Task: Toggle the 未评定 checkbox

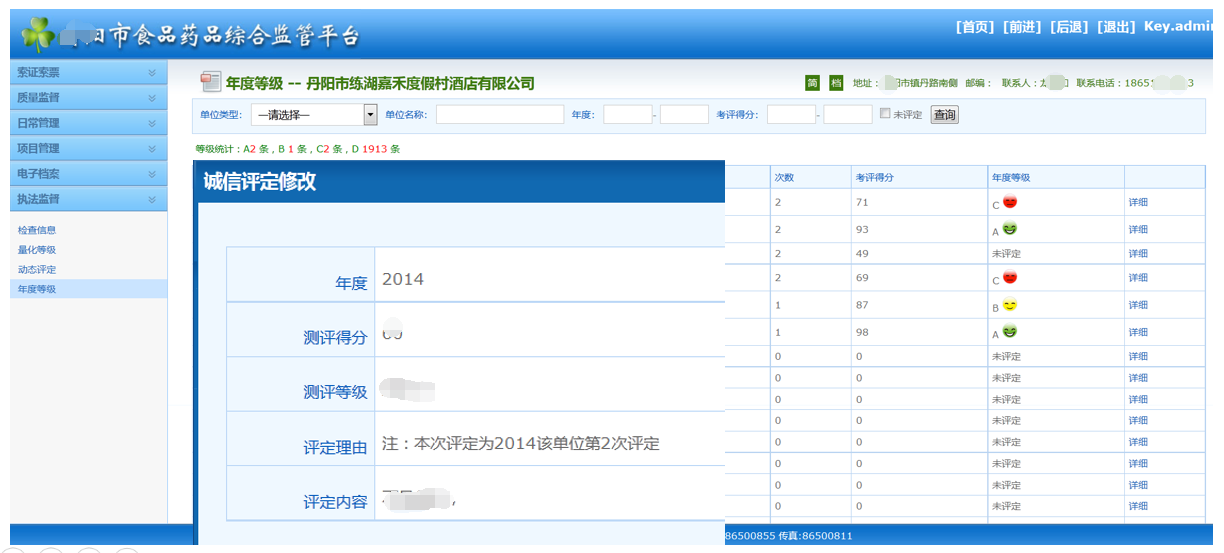Action: pyautogui.click(x=885, y=114)
